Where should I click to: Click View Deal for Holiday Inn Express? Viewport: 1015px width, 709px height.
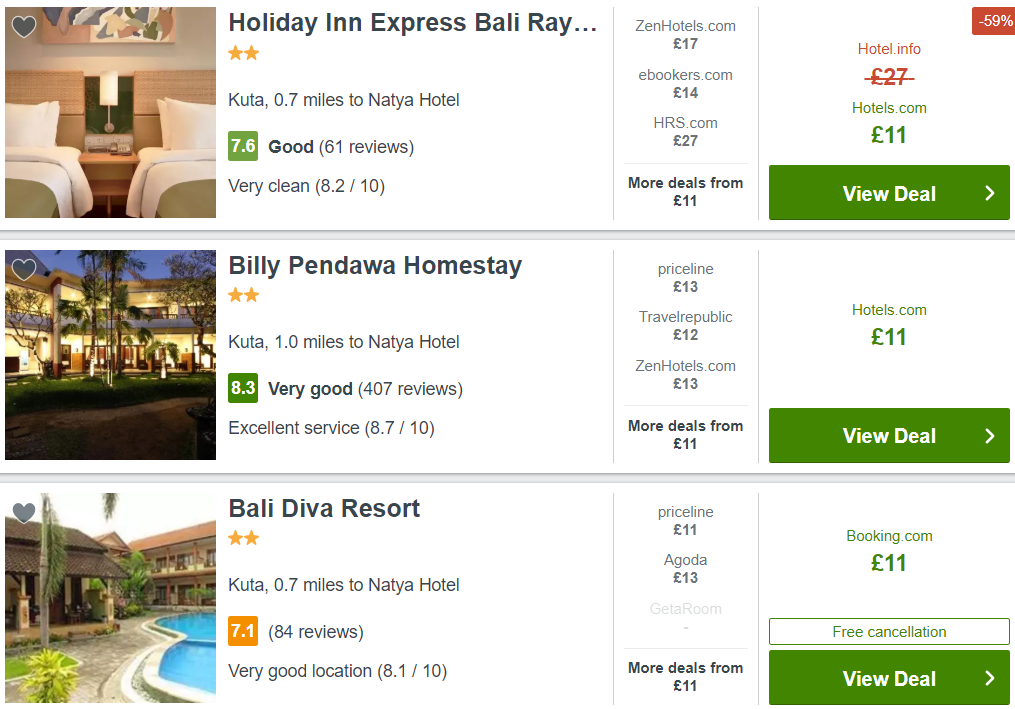(x=889, y=193)
